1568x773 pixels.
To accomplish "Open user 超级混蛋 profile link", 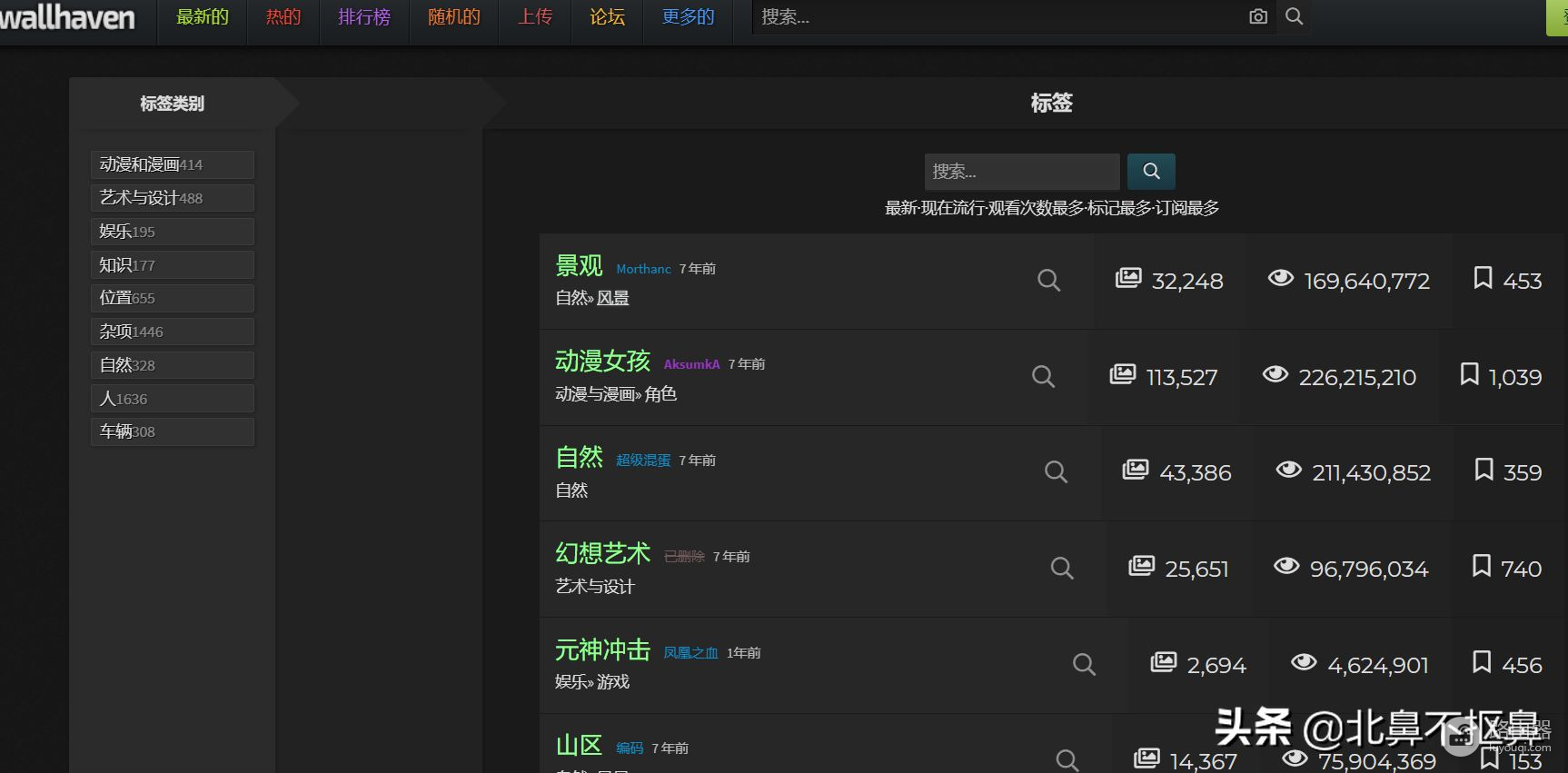I will (643, 461).
